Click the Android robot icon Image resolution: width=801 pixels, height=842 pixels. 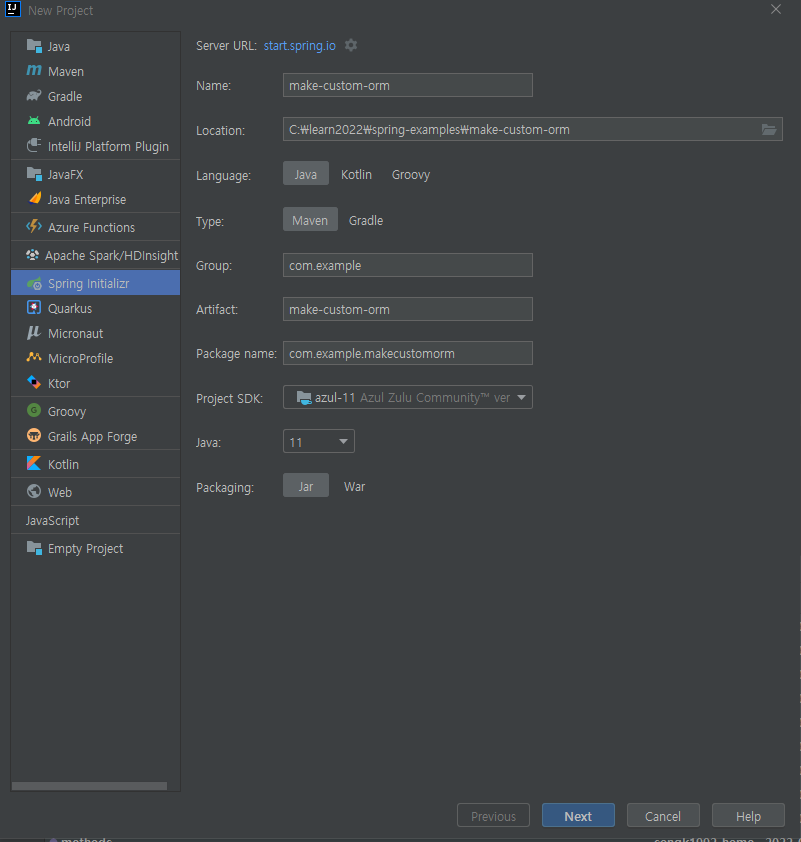pos(34,121)
